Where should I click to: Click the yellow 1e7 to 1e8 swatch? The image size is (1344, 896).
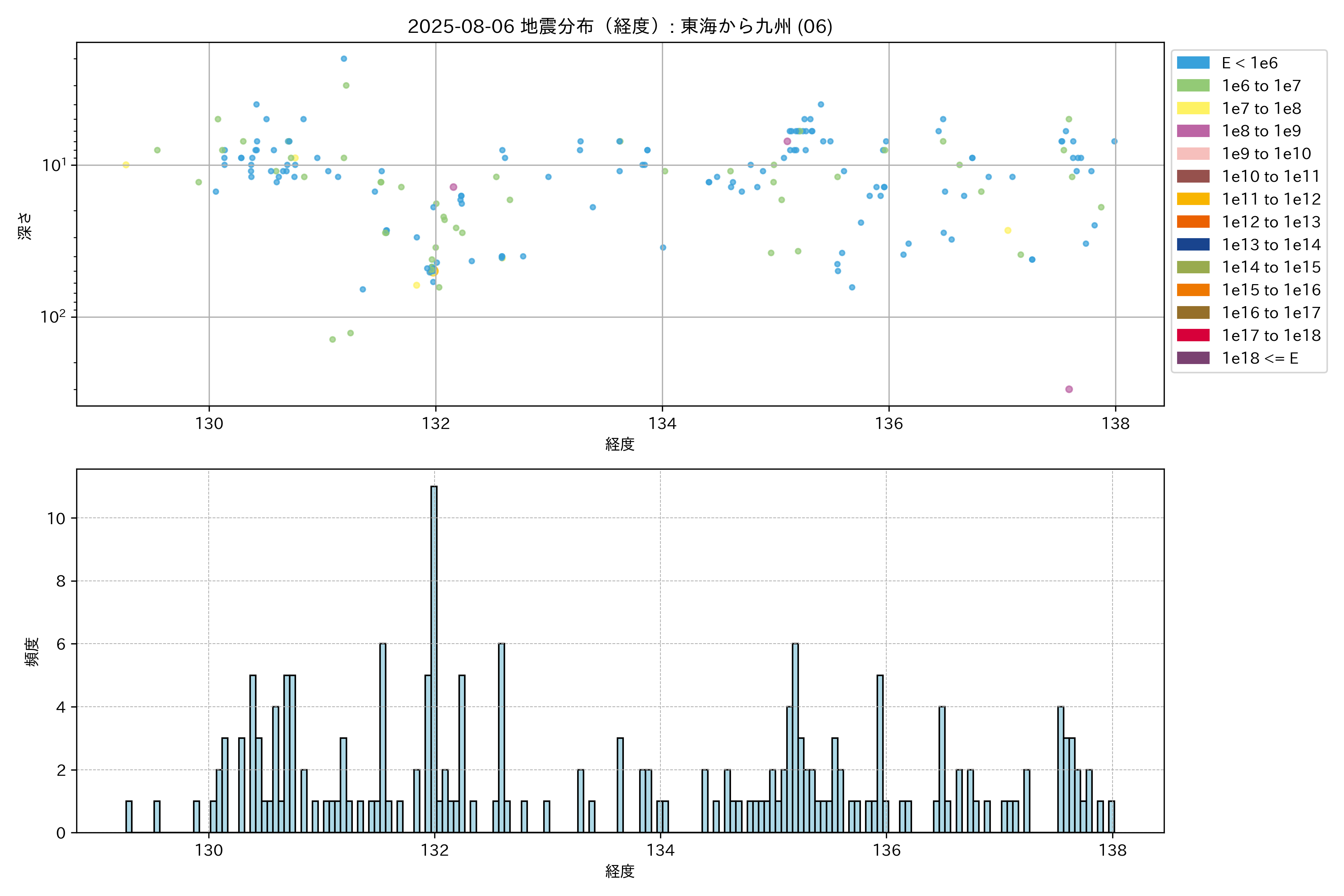pos(1192,109)
